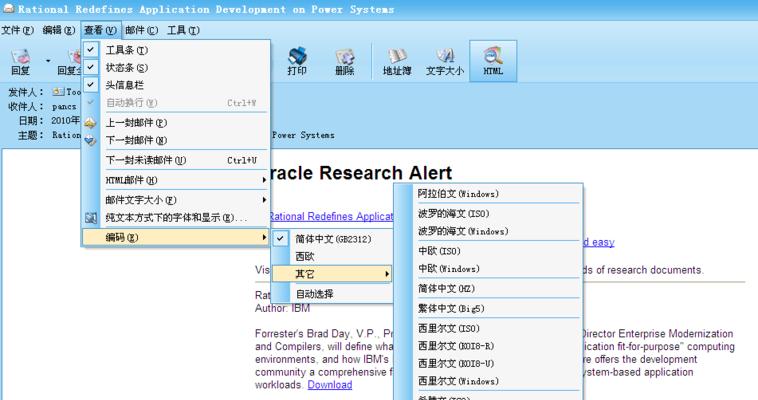Viewport: 758px width, 400px height.
Task: Open the Rational Redefines Applicat... link
Action: point(331,216)
